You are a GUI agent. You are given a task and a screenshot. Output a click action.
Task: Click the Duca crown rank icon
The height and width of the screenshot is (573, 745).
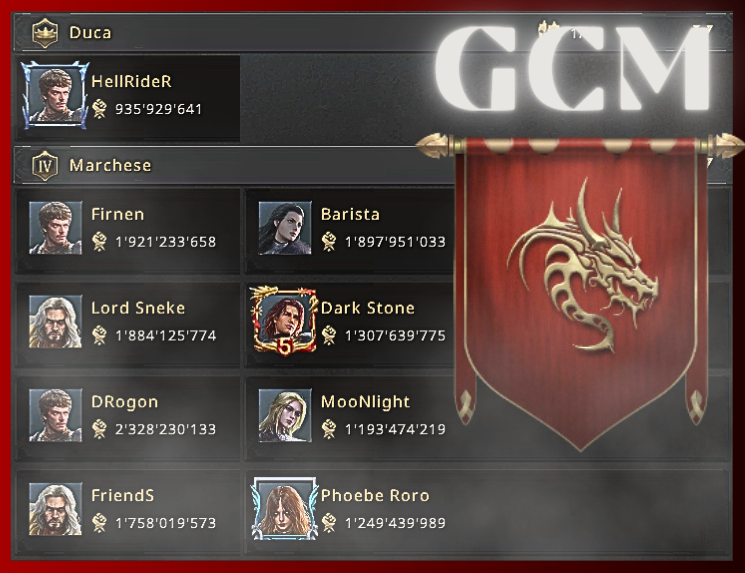coord(45,33)
